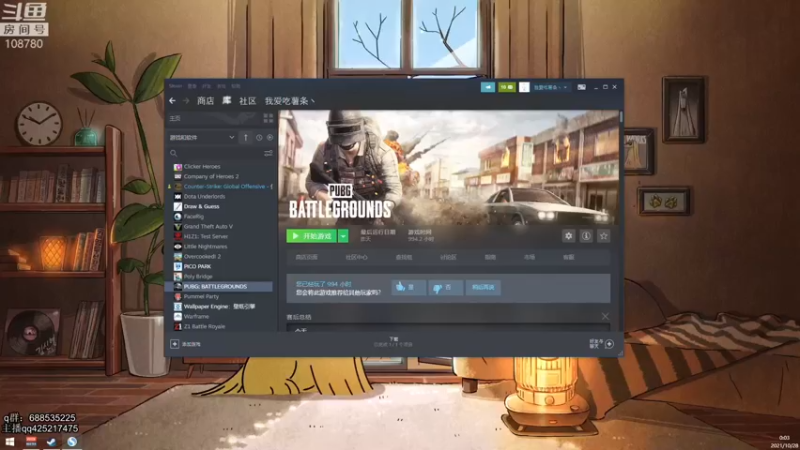
Task: Open the 查找组 find groups link
Action: pos(404,257)
